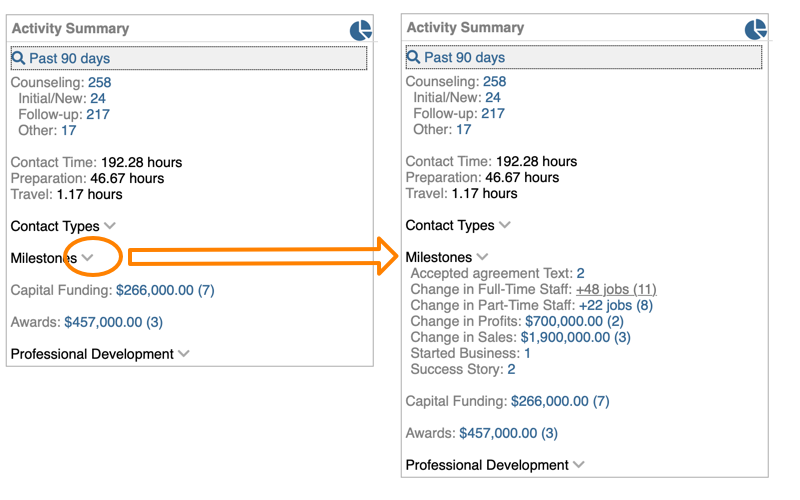
Task: Open Counseling total 258 in left panel
Action: 99,82
